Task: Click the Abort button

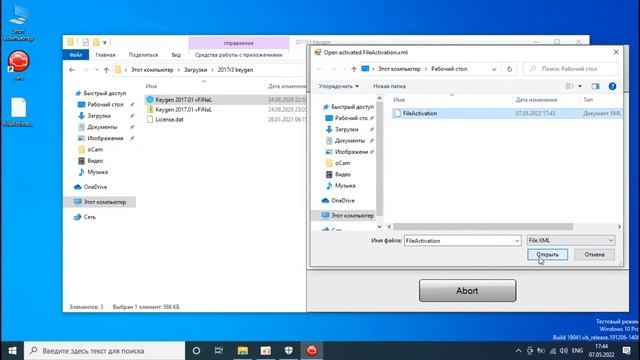Action: click(x=467, y=291)
